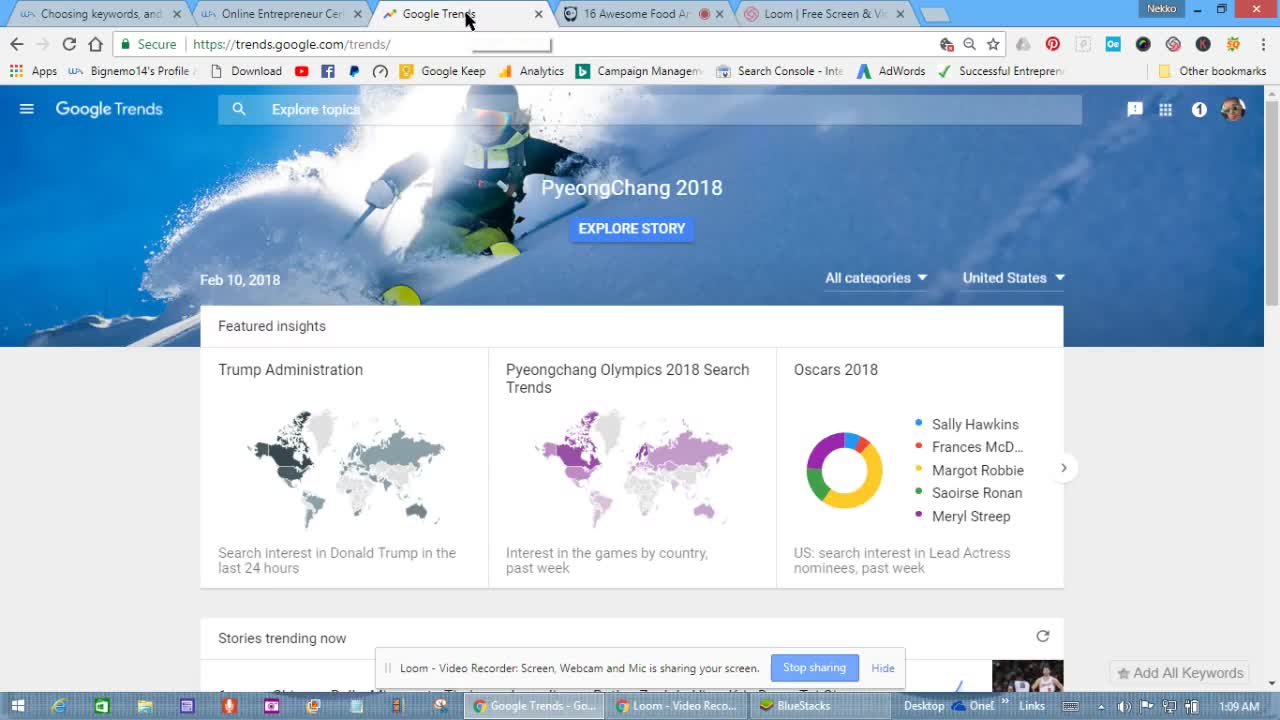This screenshot has height=720, width=1280.
Task: Open the Pinterest extension icon
Action: click(x=1053, y=44)
